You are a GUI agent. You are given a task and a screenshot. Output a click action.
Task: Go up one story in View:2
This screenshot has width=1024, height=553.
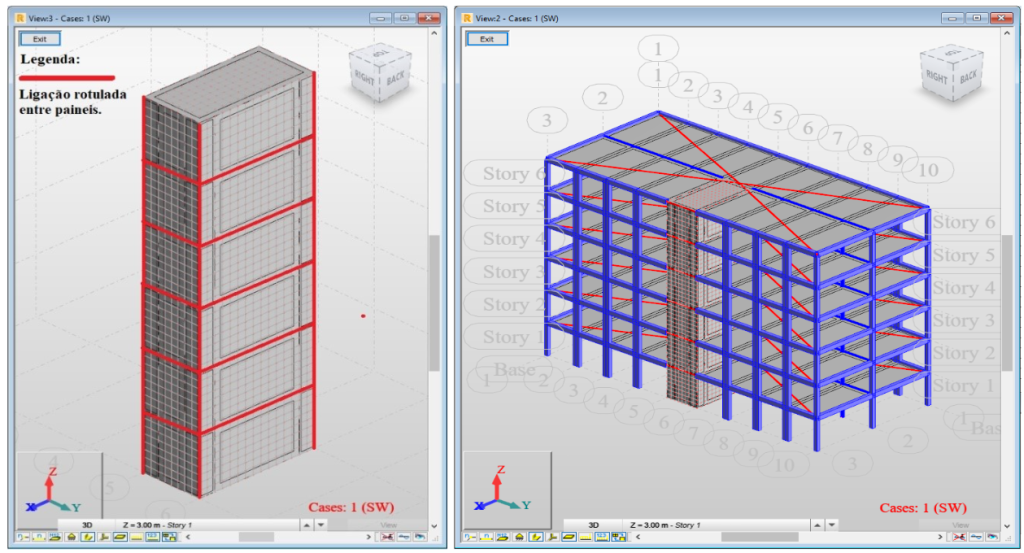tap(818, 525)
